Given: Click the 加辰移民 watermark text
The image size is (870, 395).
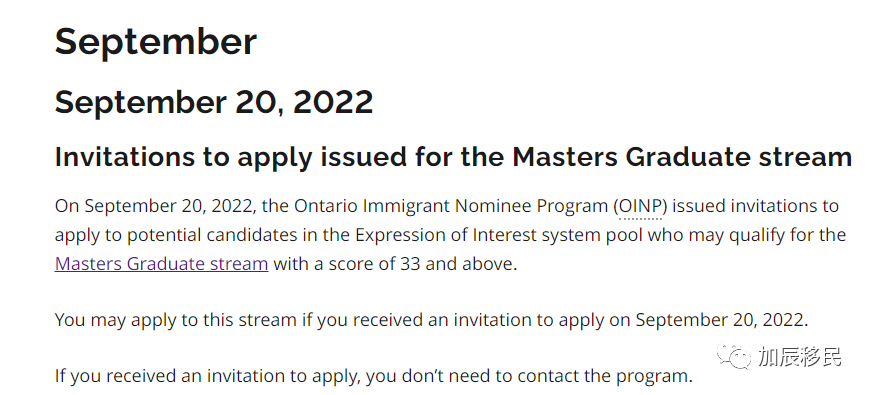Looking at the screenshot, I should 800,356.
